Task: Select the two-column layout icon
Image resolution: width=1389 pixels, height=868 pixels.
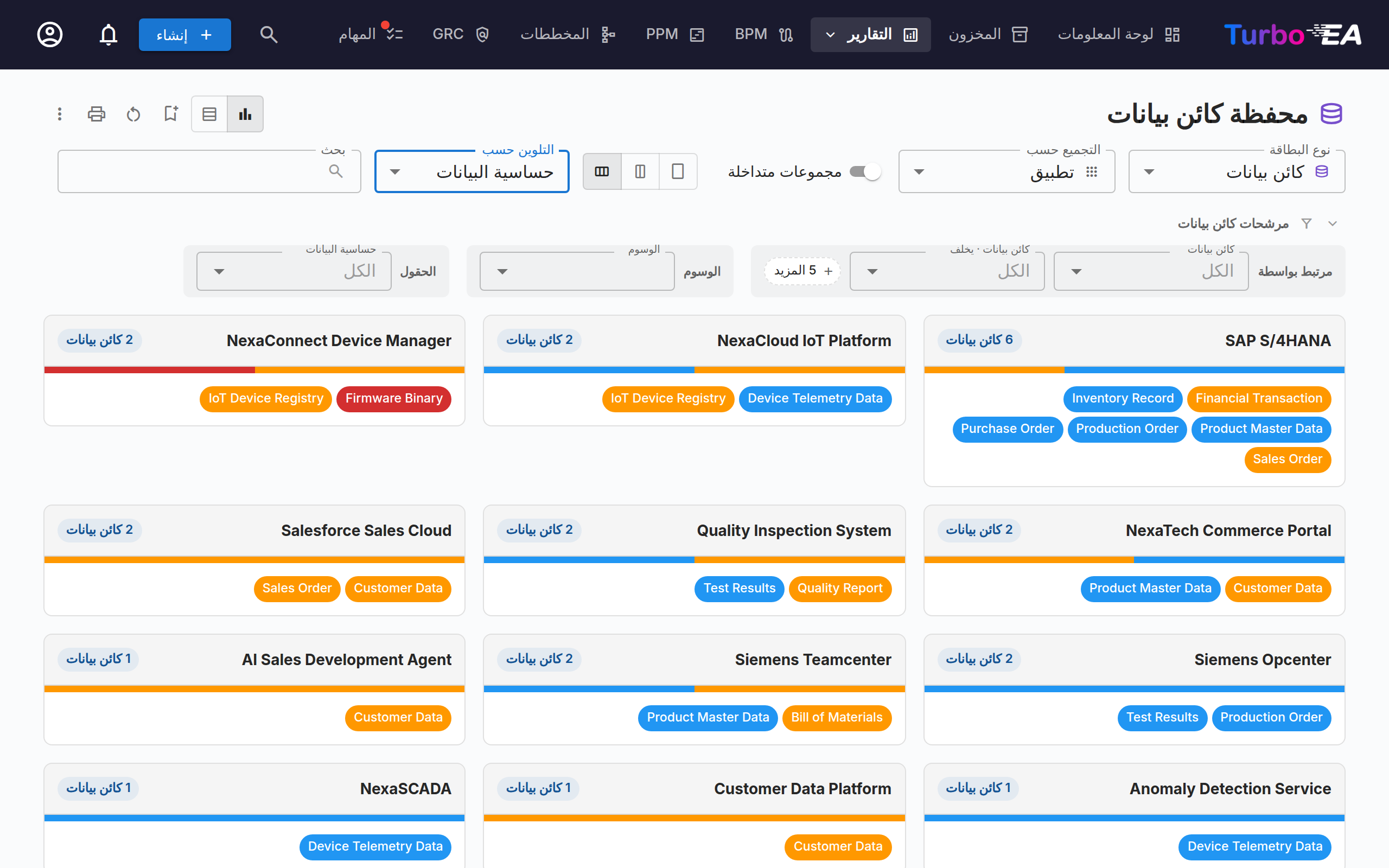Action: click(x=640, y=171)
